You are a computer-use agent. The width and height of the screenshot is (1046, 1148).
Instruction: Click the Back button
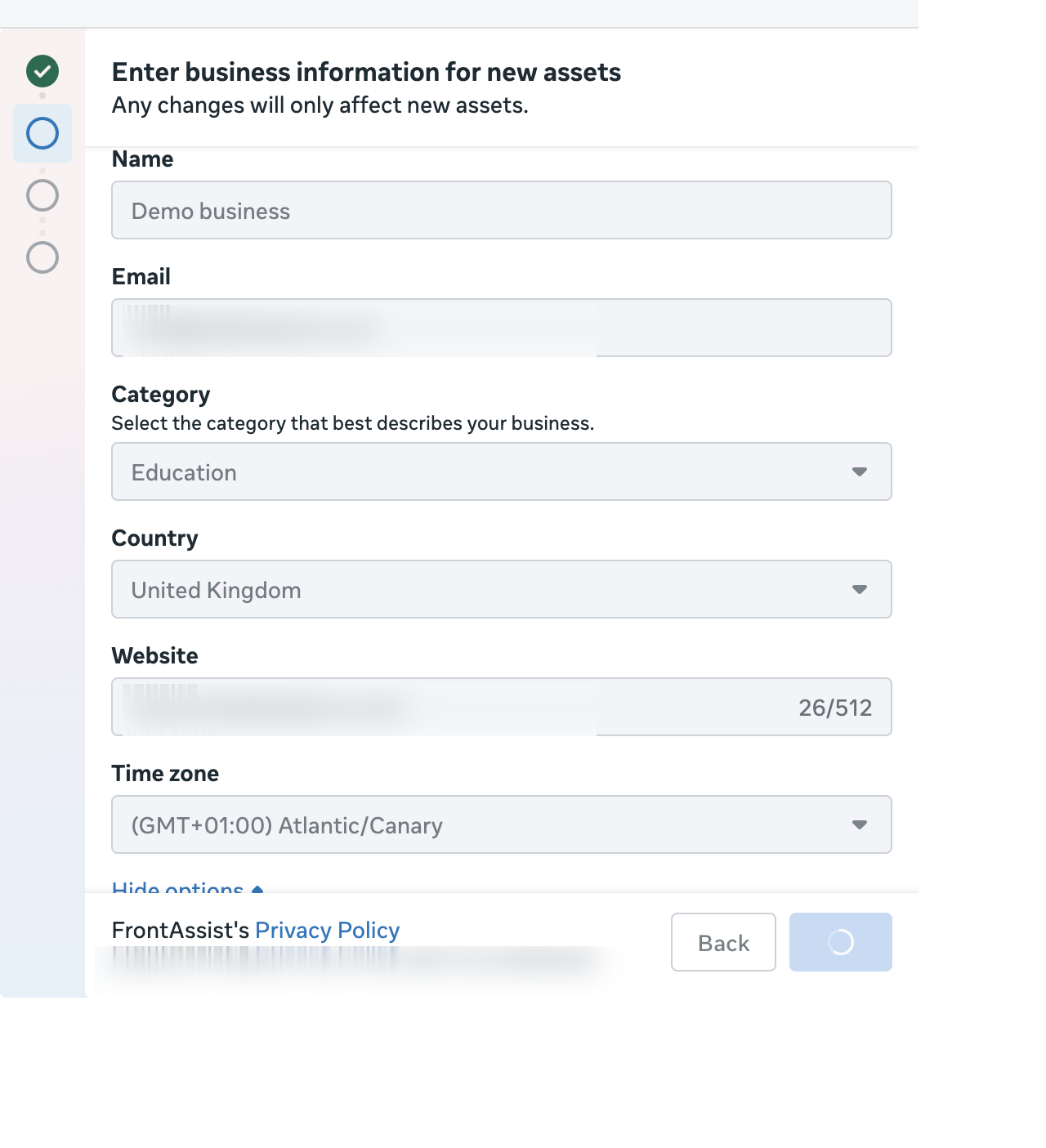[723, 942]
